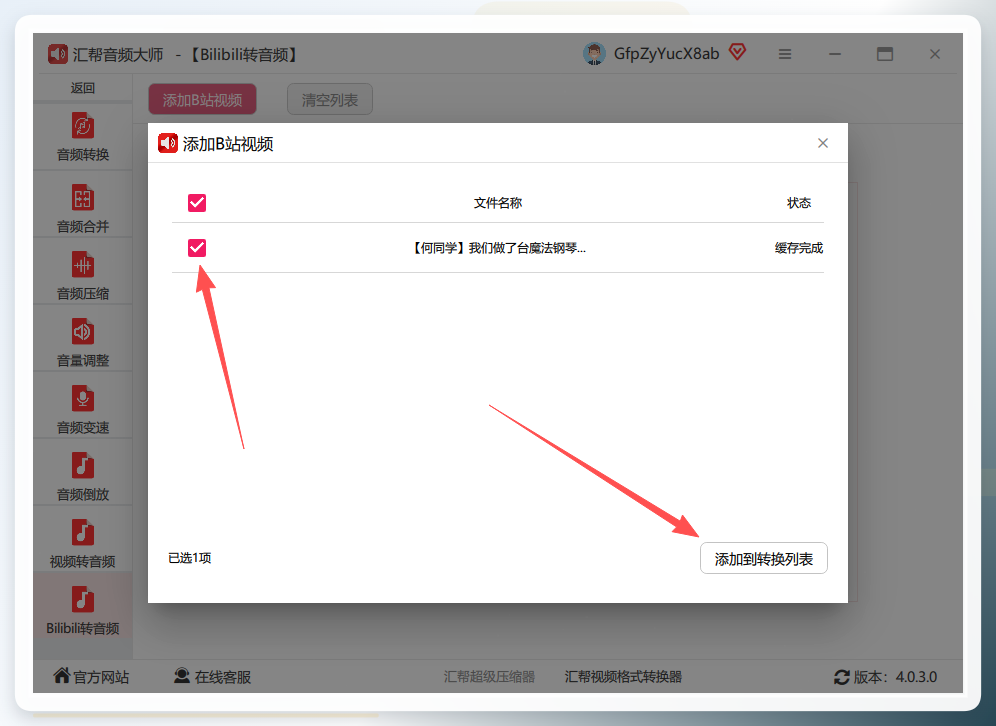Open the 汇帮视频格式转换器 link
Viewport: 996px width, 726px height.
(x=623, y=677)
